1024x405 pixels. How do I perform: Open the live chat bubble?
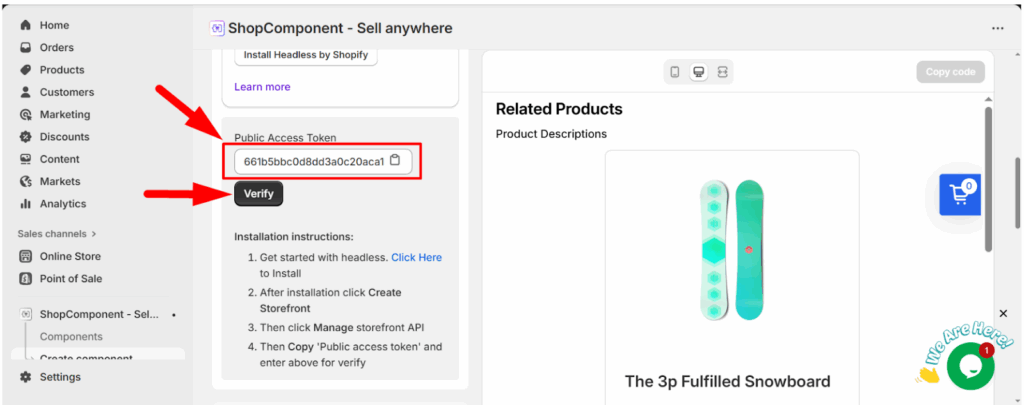(x=969, y=368)
